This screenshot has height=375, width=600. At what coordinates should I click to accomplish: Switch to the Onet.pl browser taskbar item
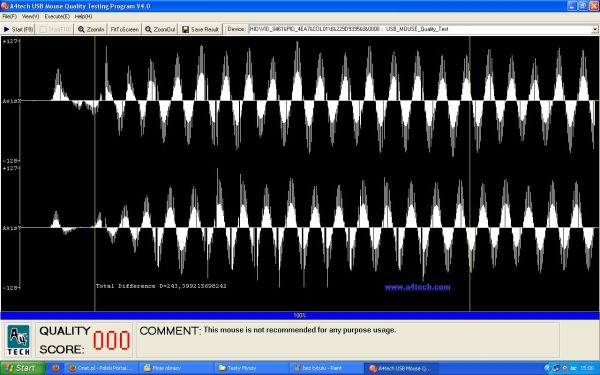(x=101, y=368)
